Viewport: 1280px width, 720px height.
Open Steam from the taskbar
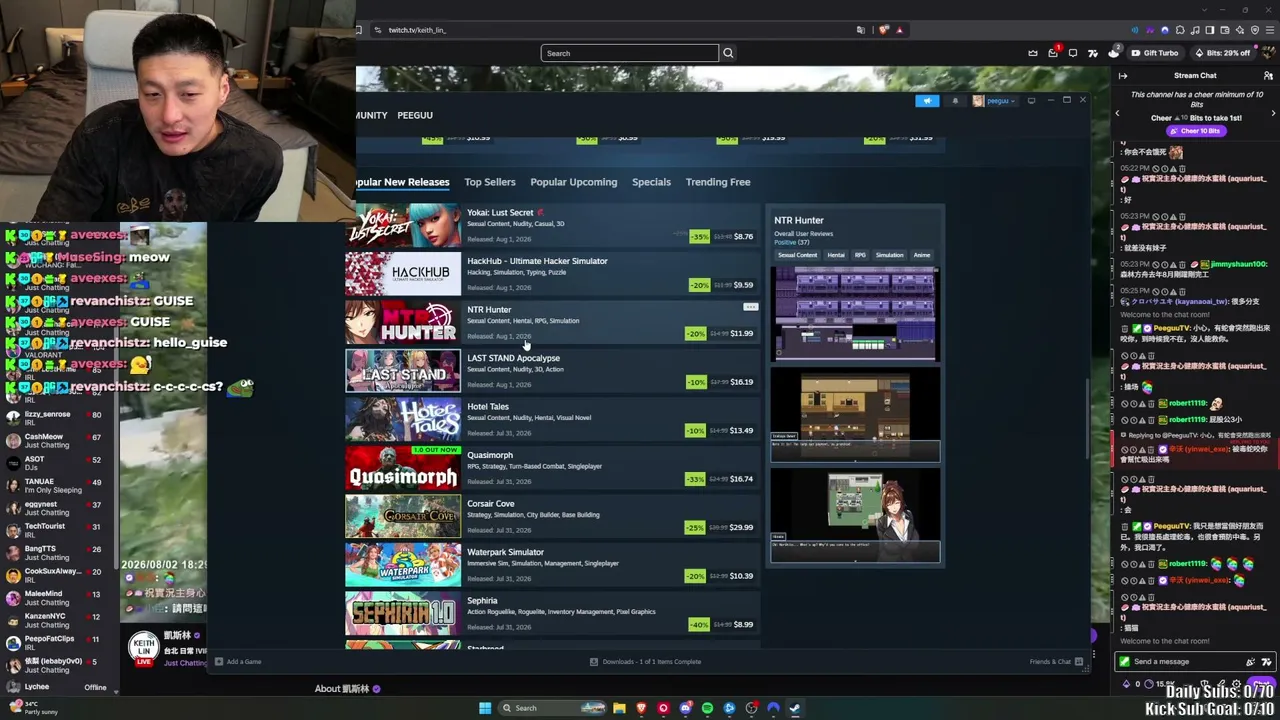[795, 708]
